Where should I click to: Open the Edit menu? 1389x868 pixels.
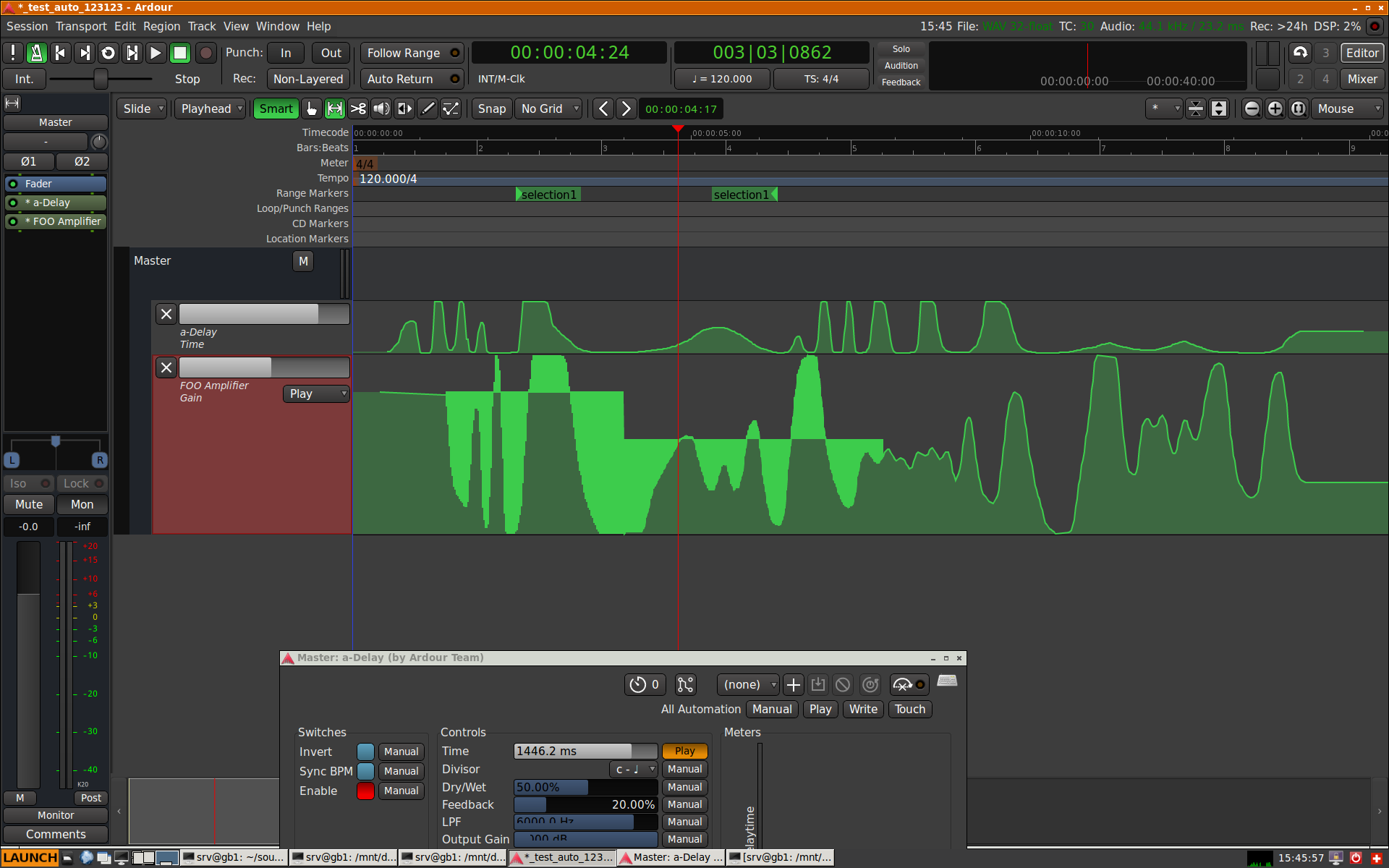coord(124,26)
